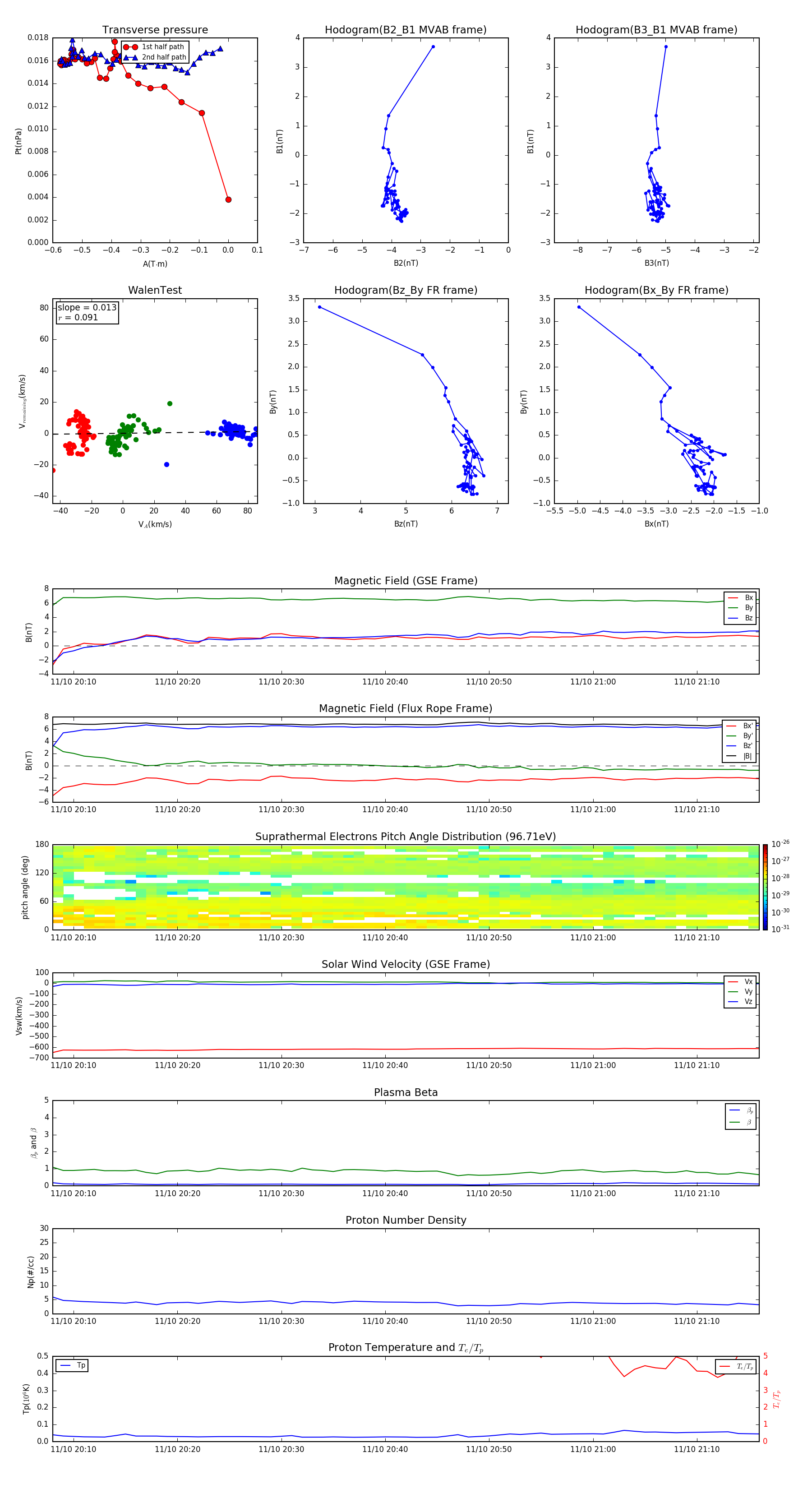Select "1st half path" legend entry
This screenshot has height=1489, width=812.
[x=154, y=47]
